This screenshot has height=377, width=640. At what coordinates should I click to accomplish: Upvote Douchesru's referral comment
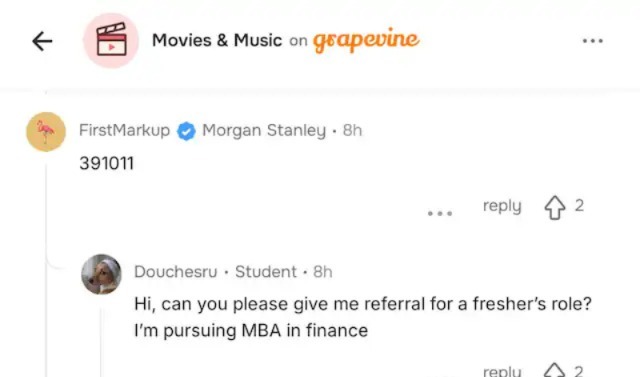click(x=554, y=370)
